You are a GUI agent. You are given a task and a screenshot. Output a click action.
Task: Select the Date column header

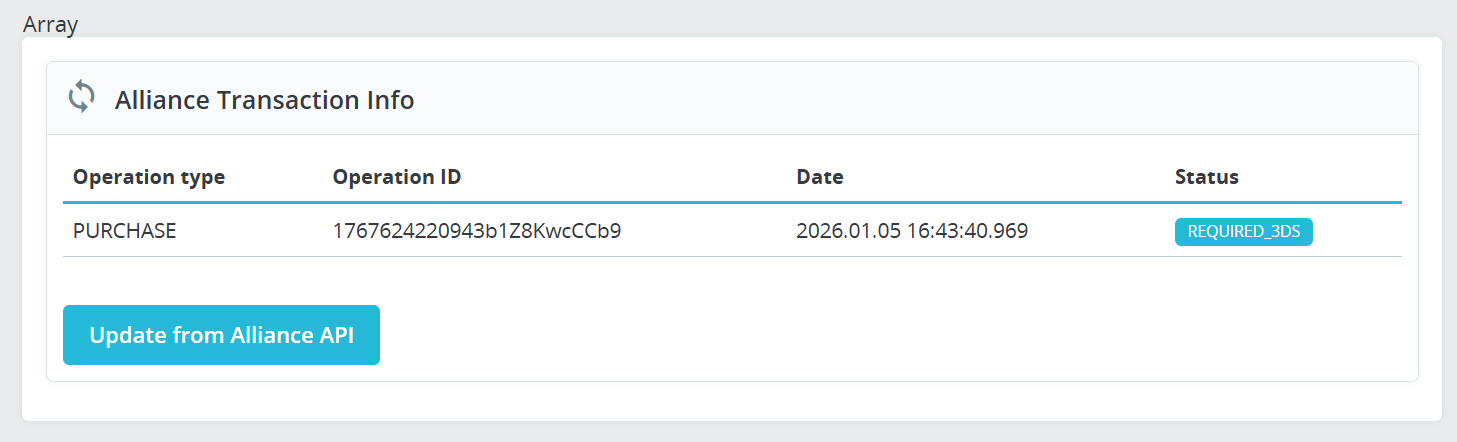pyautogui.click(x=819, y=177)
